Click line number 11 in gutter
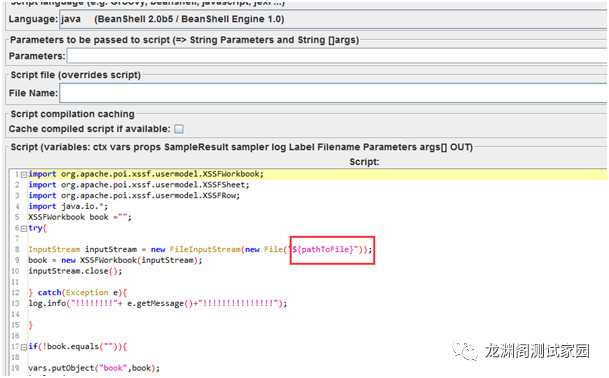 point(16,282)
